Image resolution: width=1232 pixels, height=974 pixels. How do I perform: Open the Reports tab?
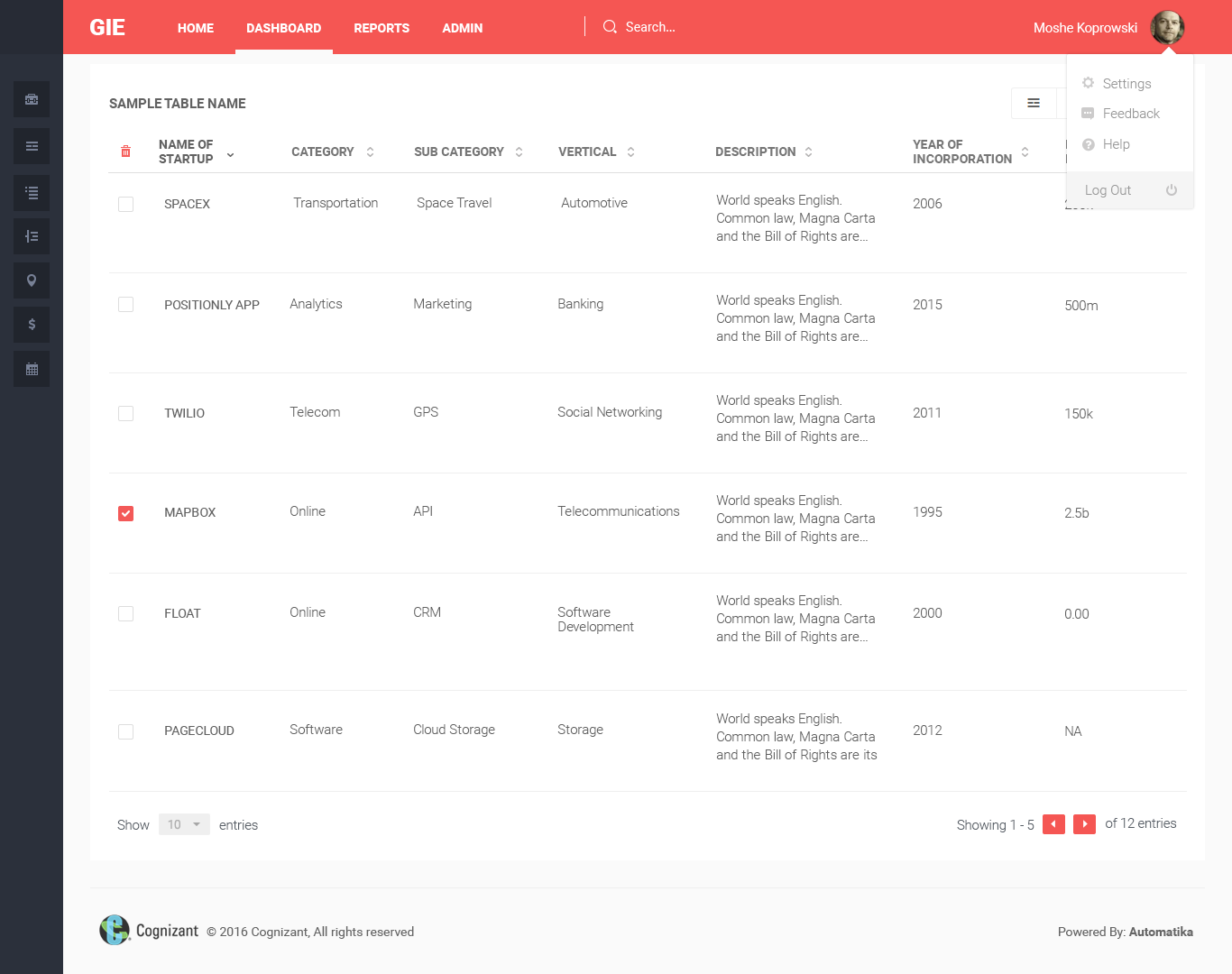click(382, 28)
